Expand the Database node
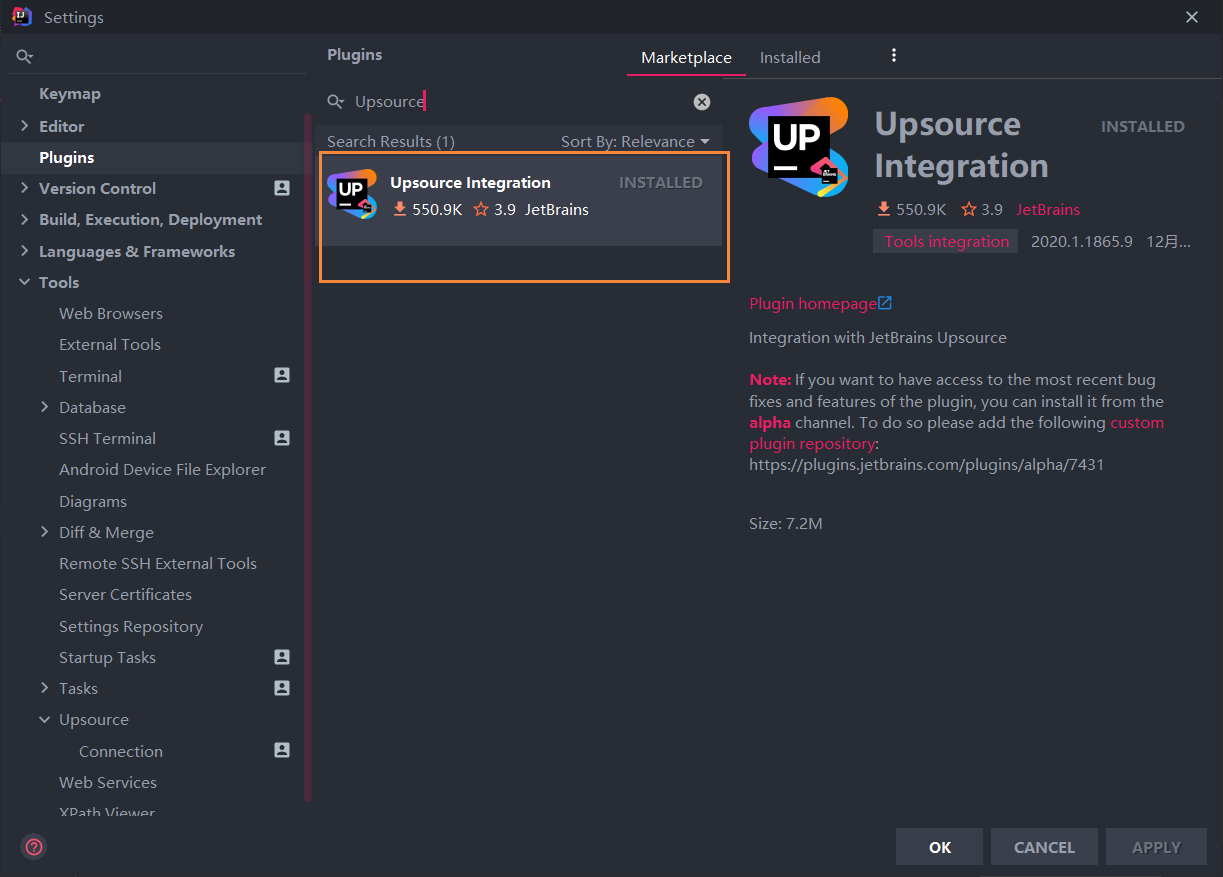 (44, 407)
